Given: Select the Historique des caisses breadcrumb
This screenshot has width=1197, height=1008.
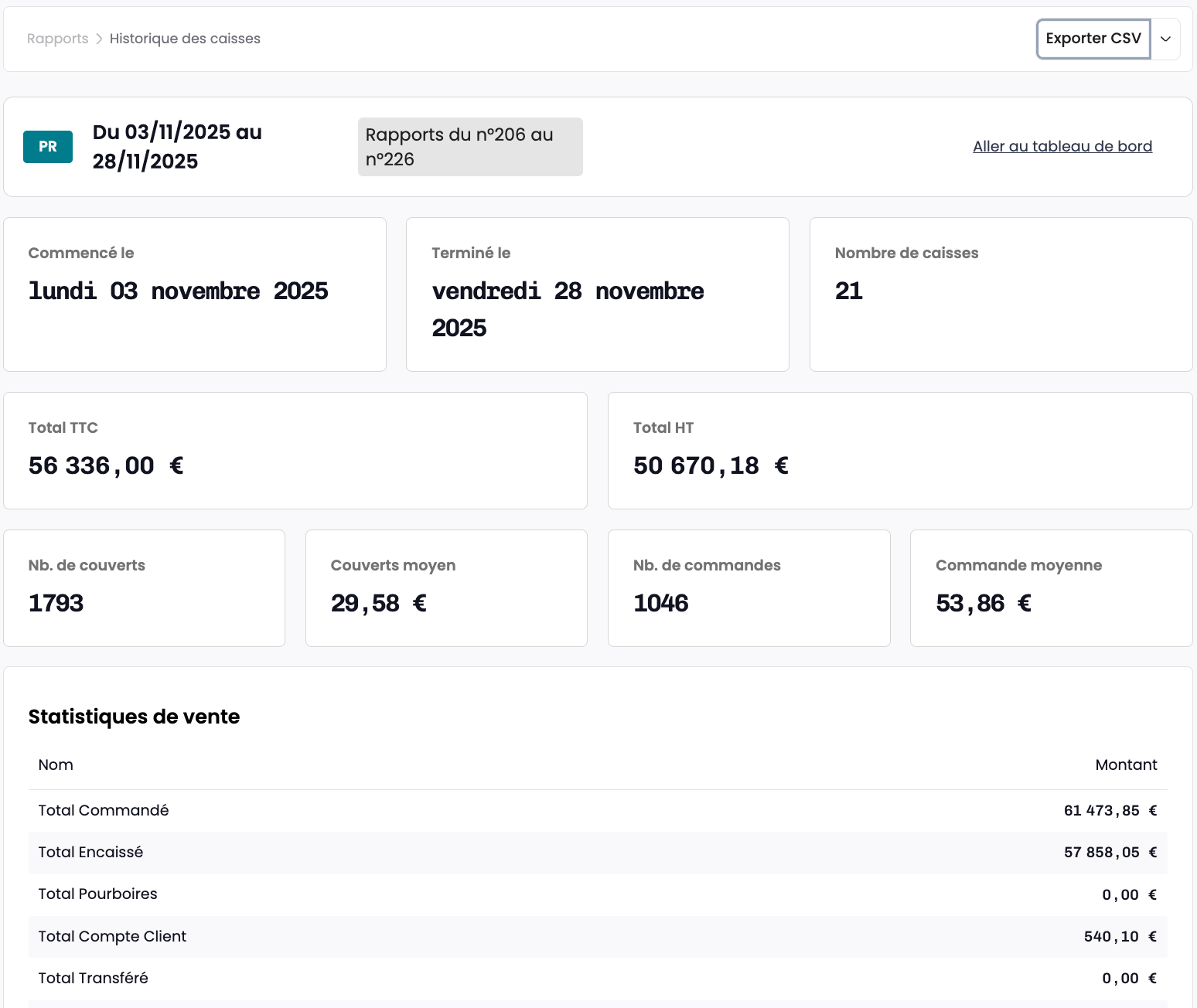Looking at the screenshot, I should click(185, 39).
